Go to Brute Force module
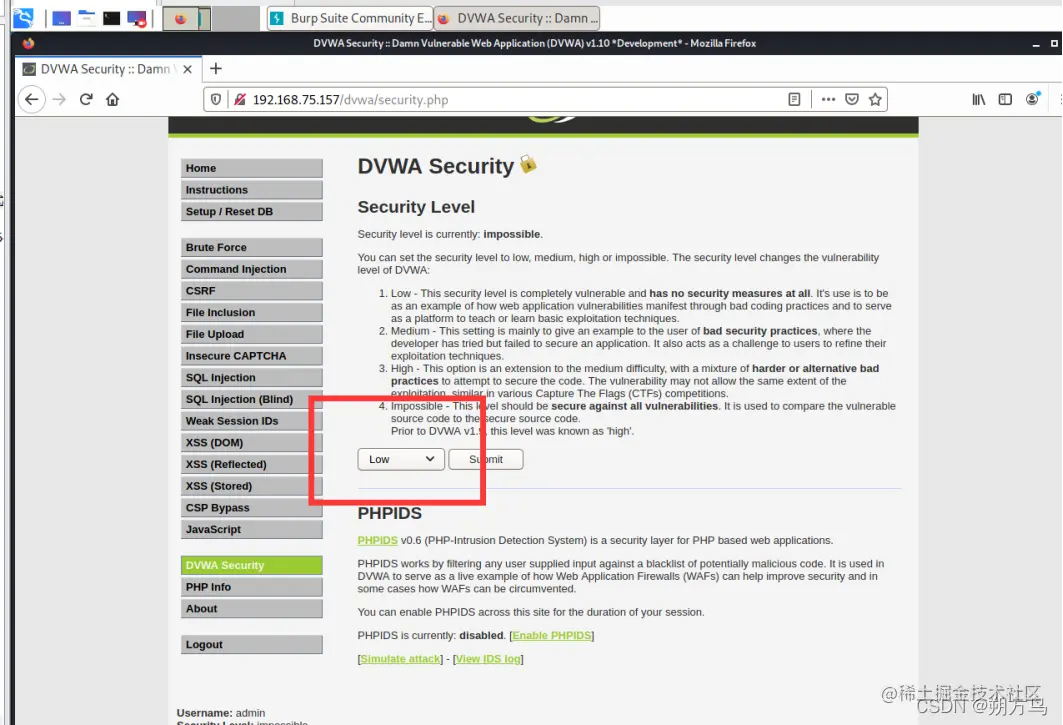This screenshot has height=725, width=1063. pyautogui.click(x=252, y=248)
